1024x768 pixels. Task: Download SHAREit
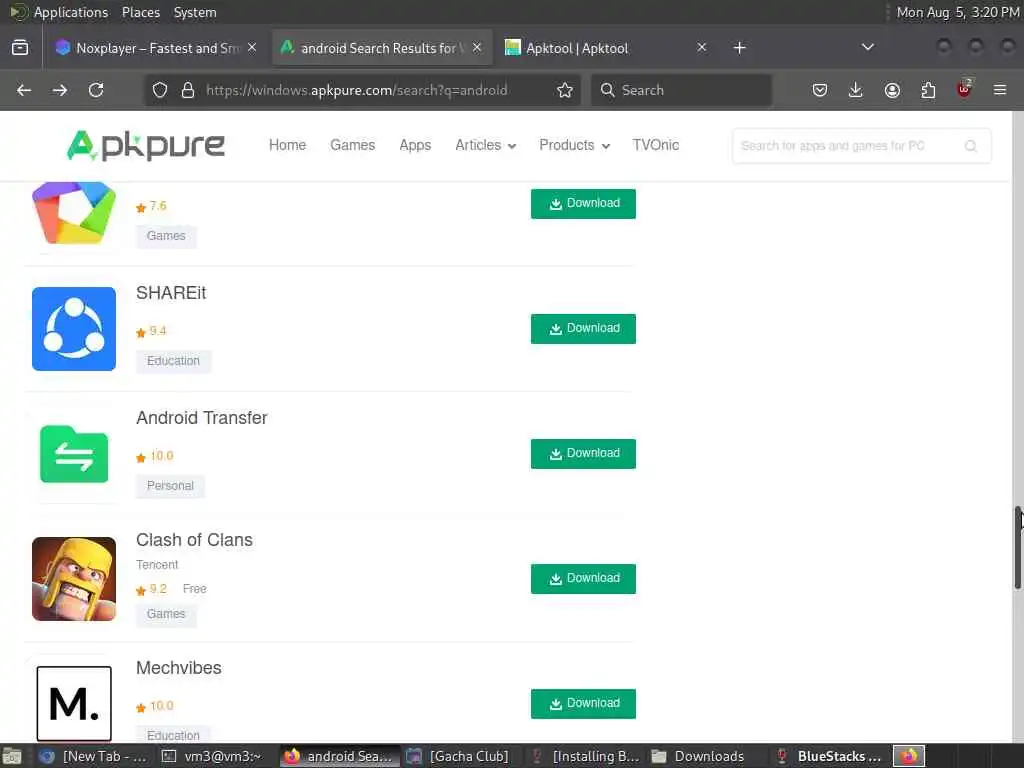pos(583,328)
